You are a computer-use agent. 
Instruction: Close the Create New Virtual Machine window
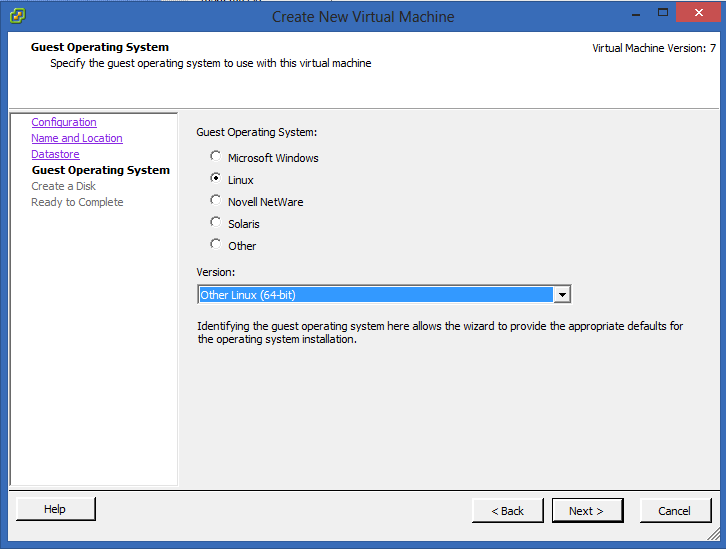point(699,13)
